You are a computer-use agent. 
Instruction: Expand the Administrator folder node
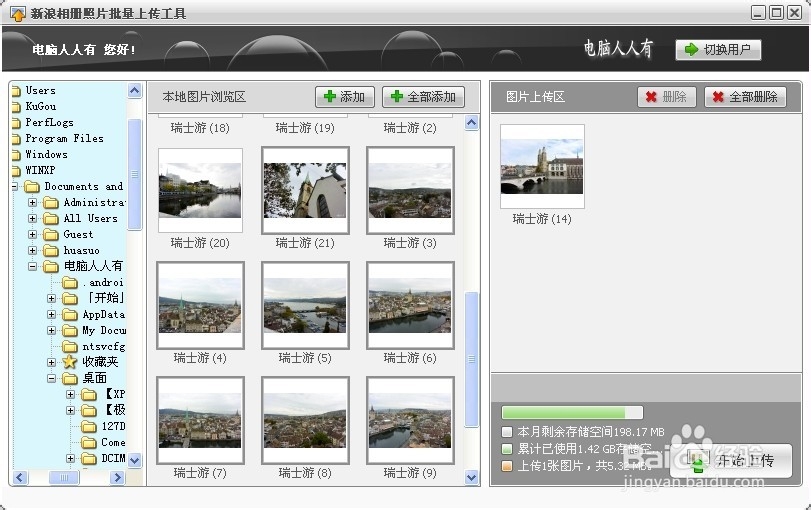coord(33,202)
